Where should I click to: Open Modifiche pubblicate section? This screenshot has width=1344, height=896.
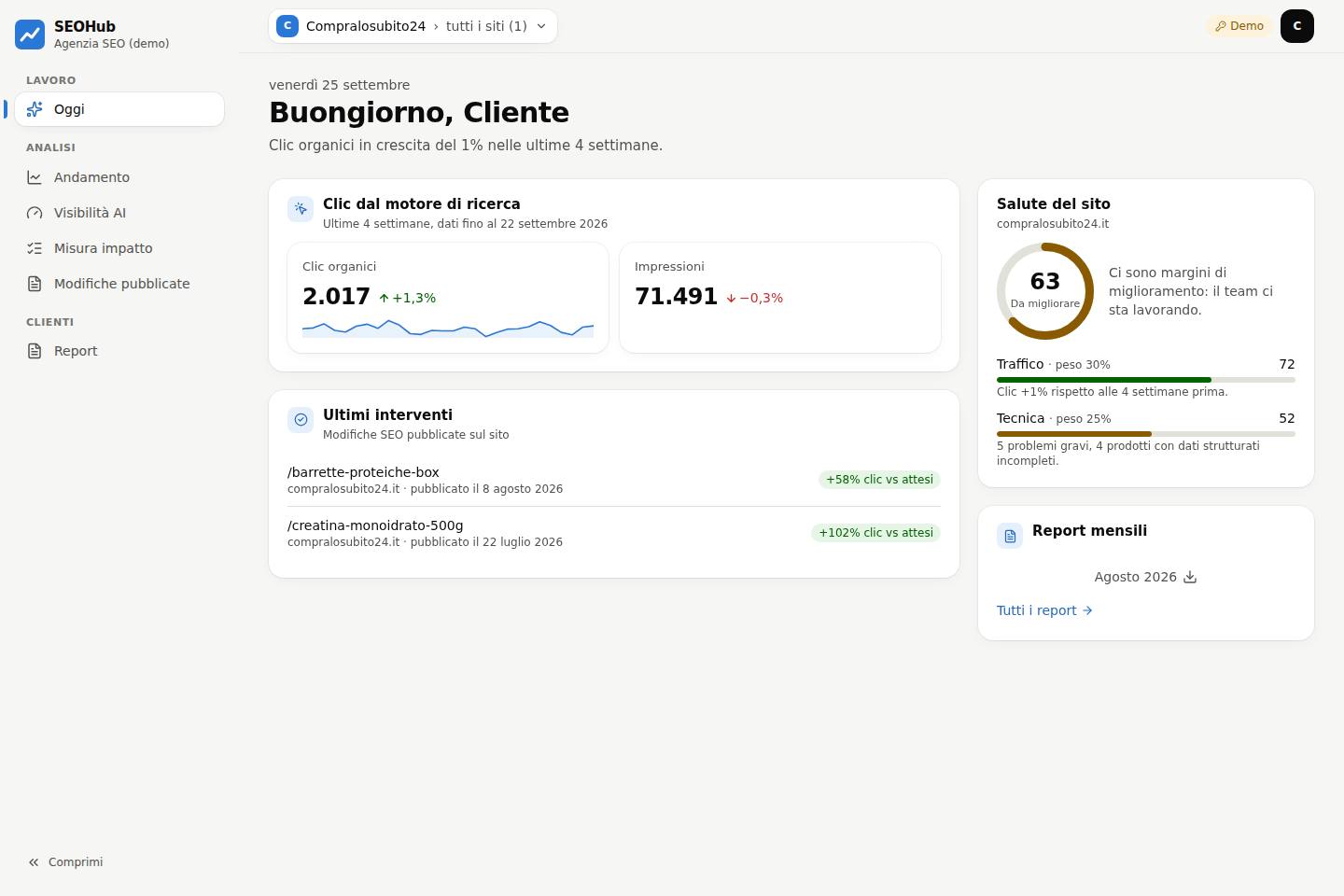pyautogui.click(x=119, y=284)
